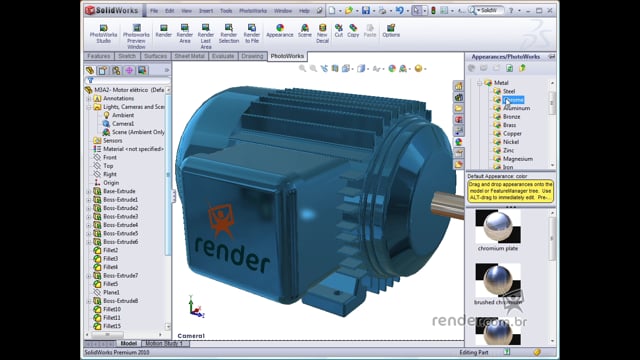Open the FeatureManager design tree tab

90,71
